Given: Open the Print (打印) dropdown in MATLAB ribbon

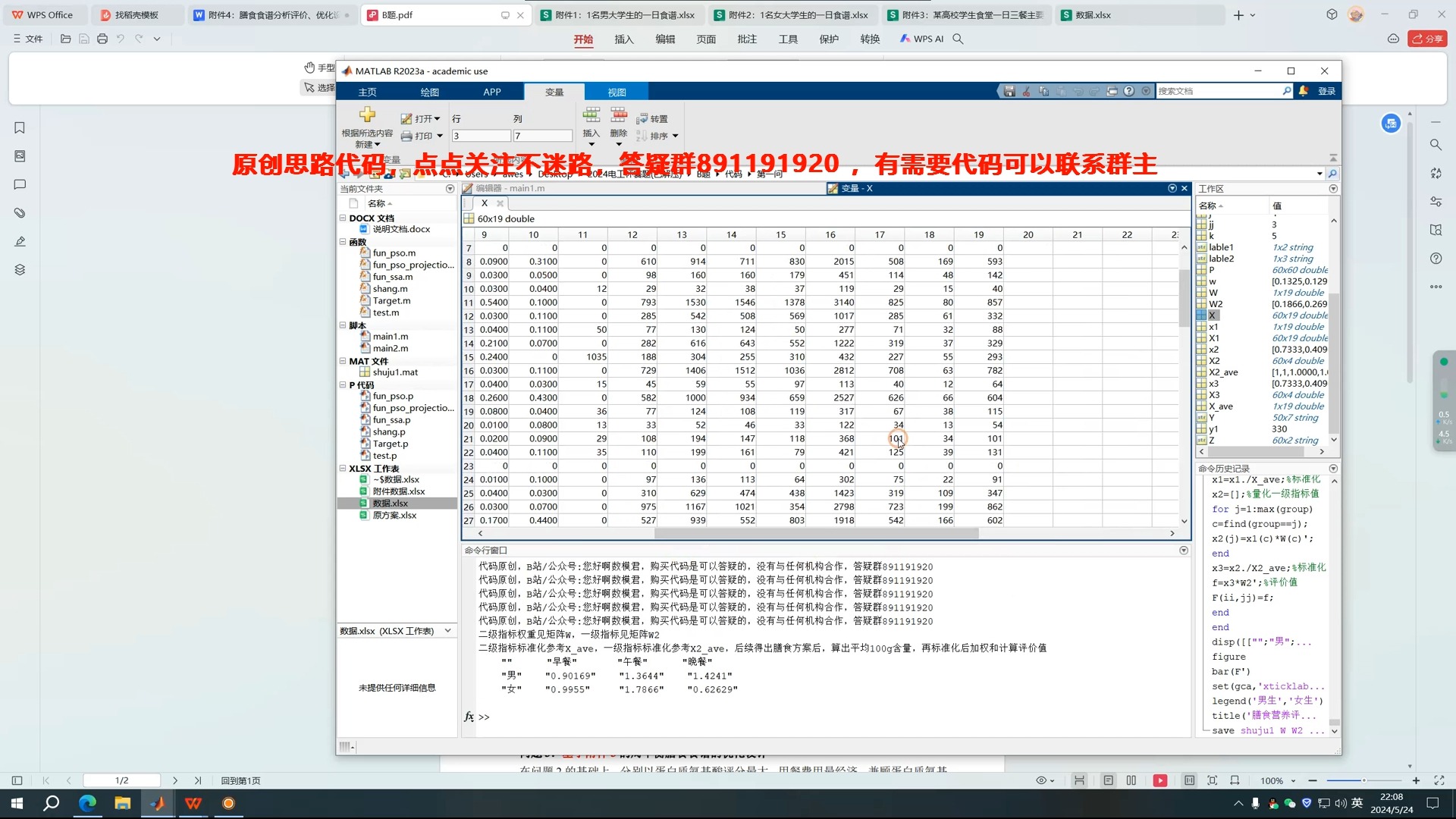Looking at the screenshot, I should pyautogui.click(x=422, y=136).
